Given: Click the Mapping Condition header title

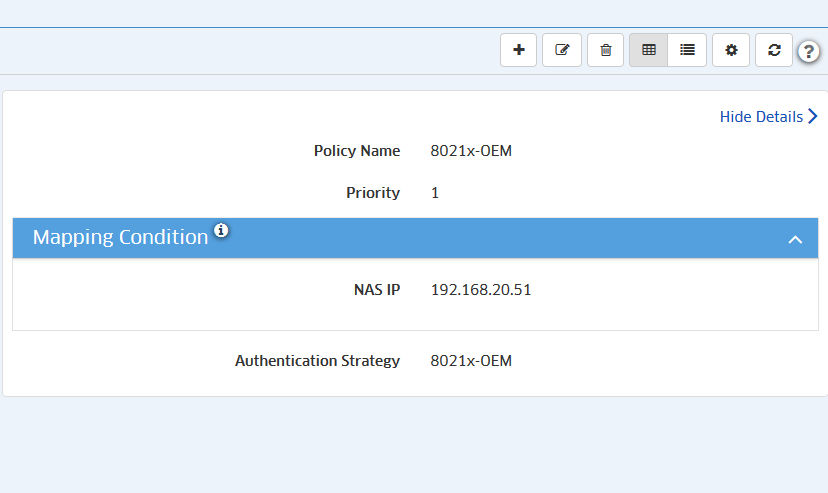Looking at the screenshot, I should coord(120,237).
